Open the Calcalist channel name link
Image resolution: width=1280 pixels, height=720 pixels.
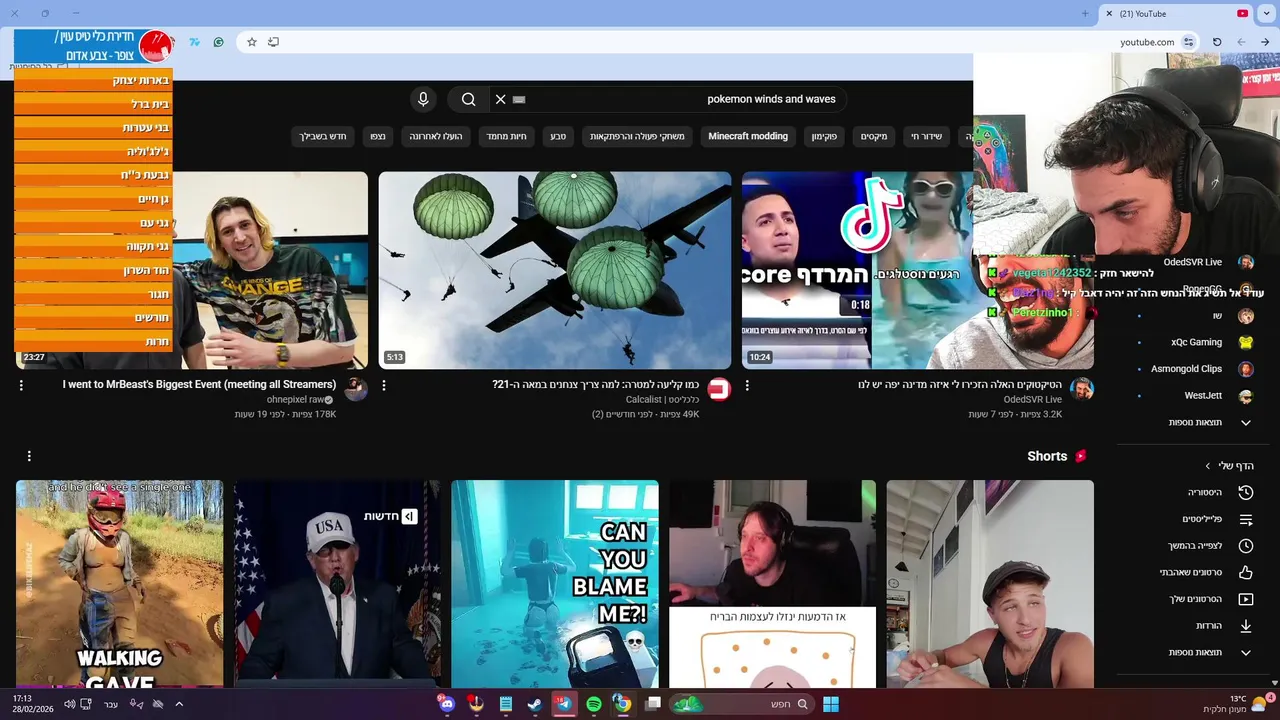[x=663, y=399]
